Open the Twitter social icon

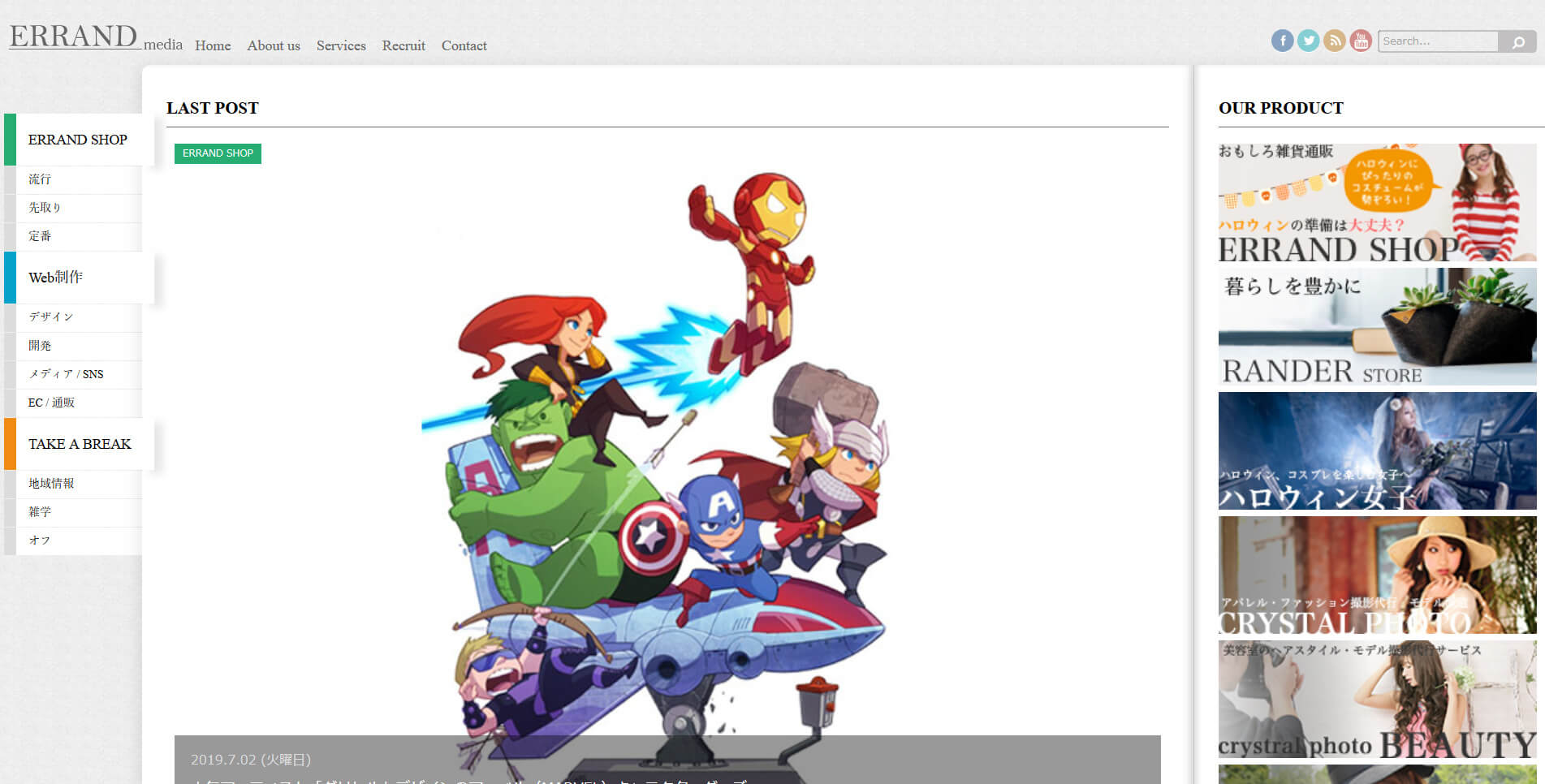1308,41
